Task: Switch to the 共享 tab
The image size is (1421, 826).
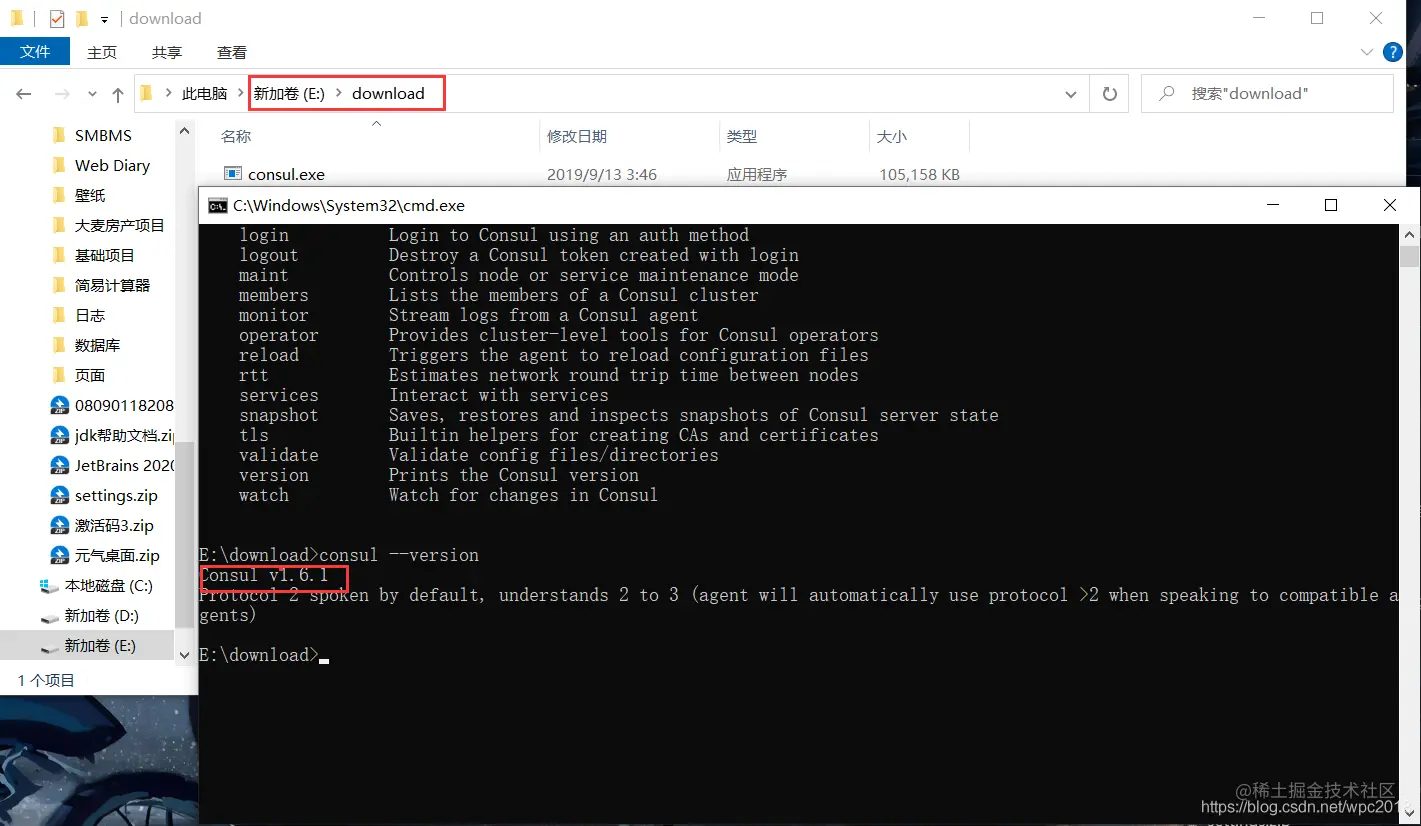Action: click(167, 52)
